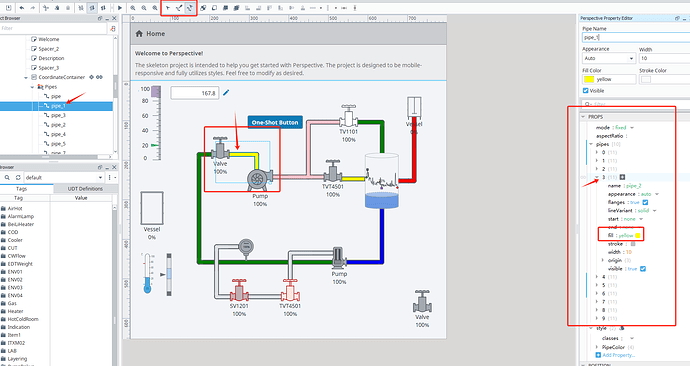Click the yellow Fill Color swatch
Viewport: 690px width, 366px height.
pos(589,79)
